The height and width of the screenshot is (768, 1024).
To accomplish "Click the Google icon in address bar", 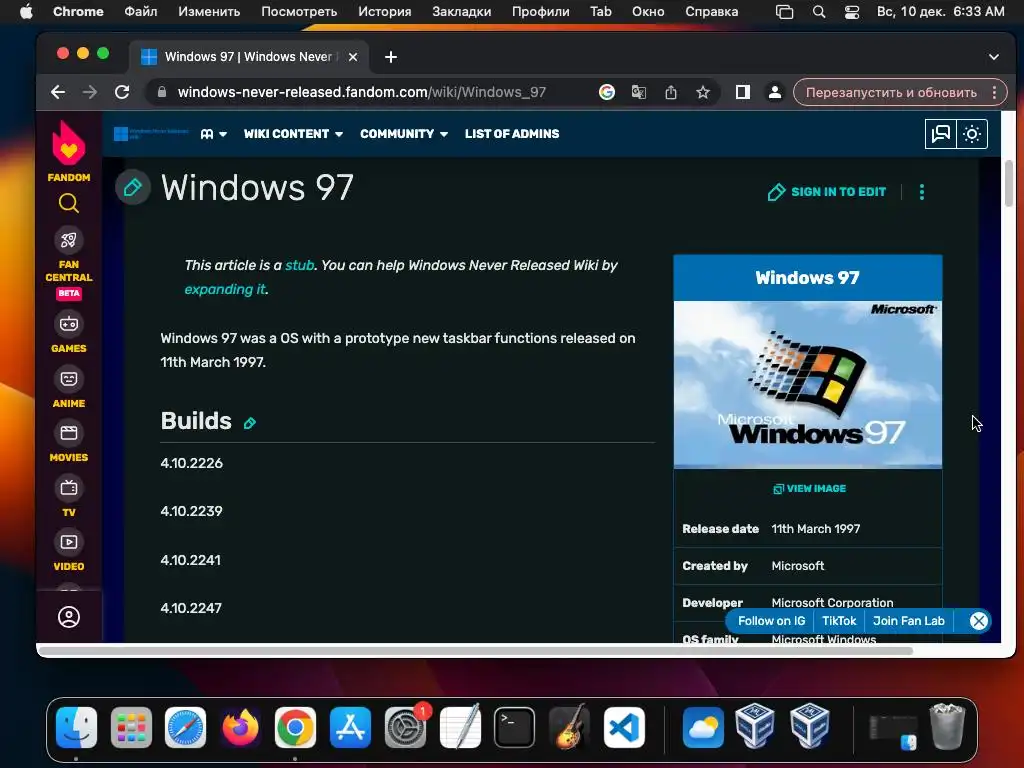I will (x=607, y=92).
